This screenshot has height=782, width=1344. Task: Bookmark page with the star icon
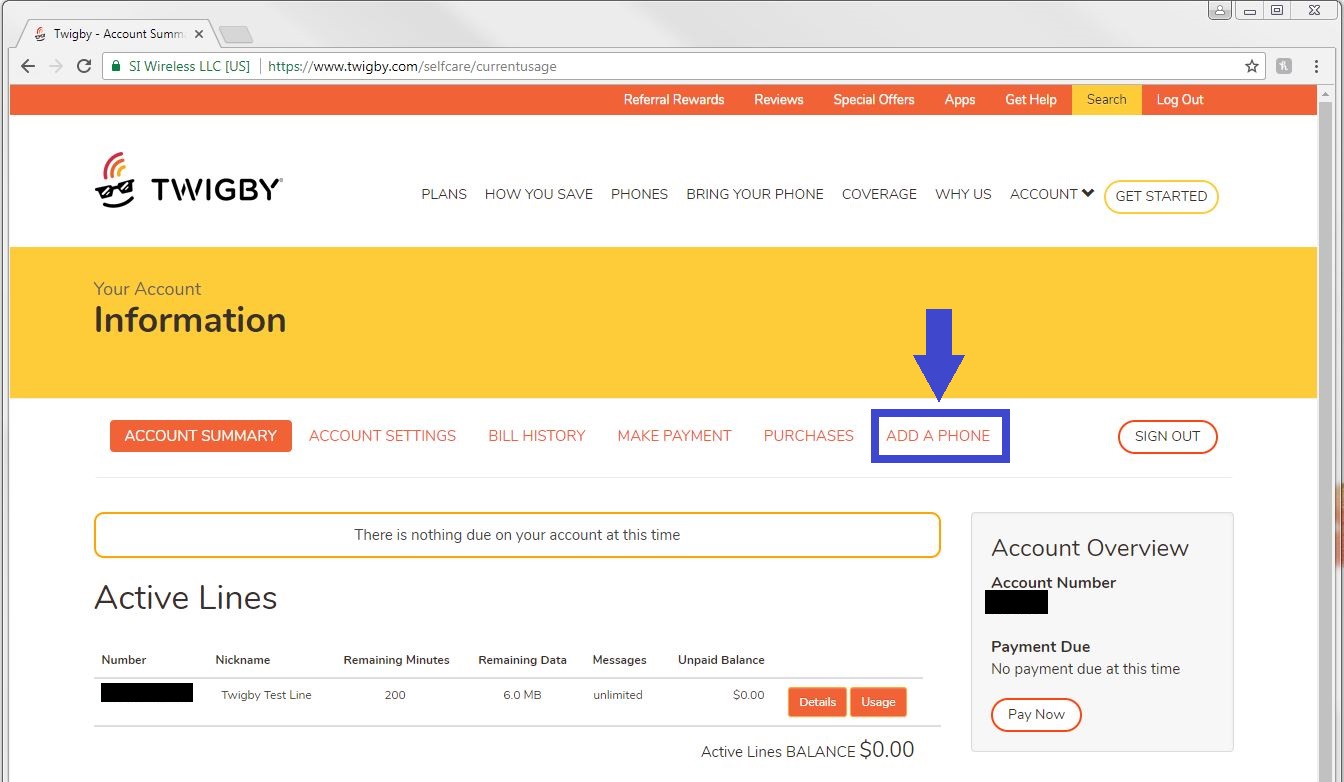[x=1251, y=66]
